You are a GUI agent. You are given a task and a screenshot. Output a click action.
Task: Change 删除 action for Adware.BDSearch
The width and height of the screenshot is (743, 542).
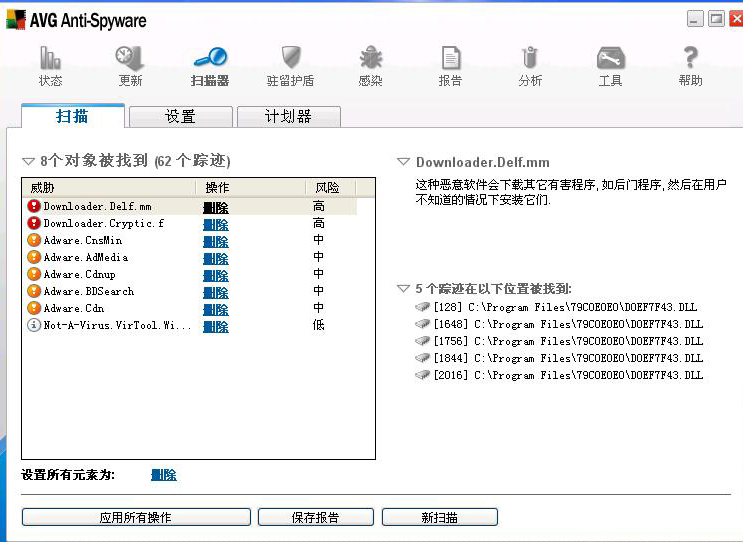coord(216,293)
